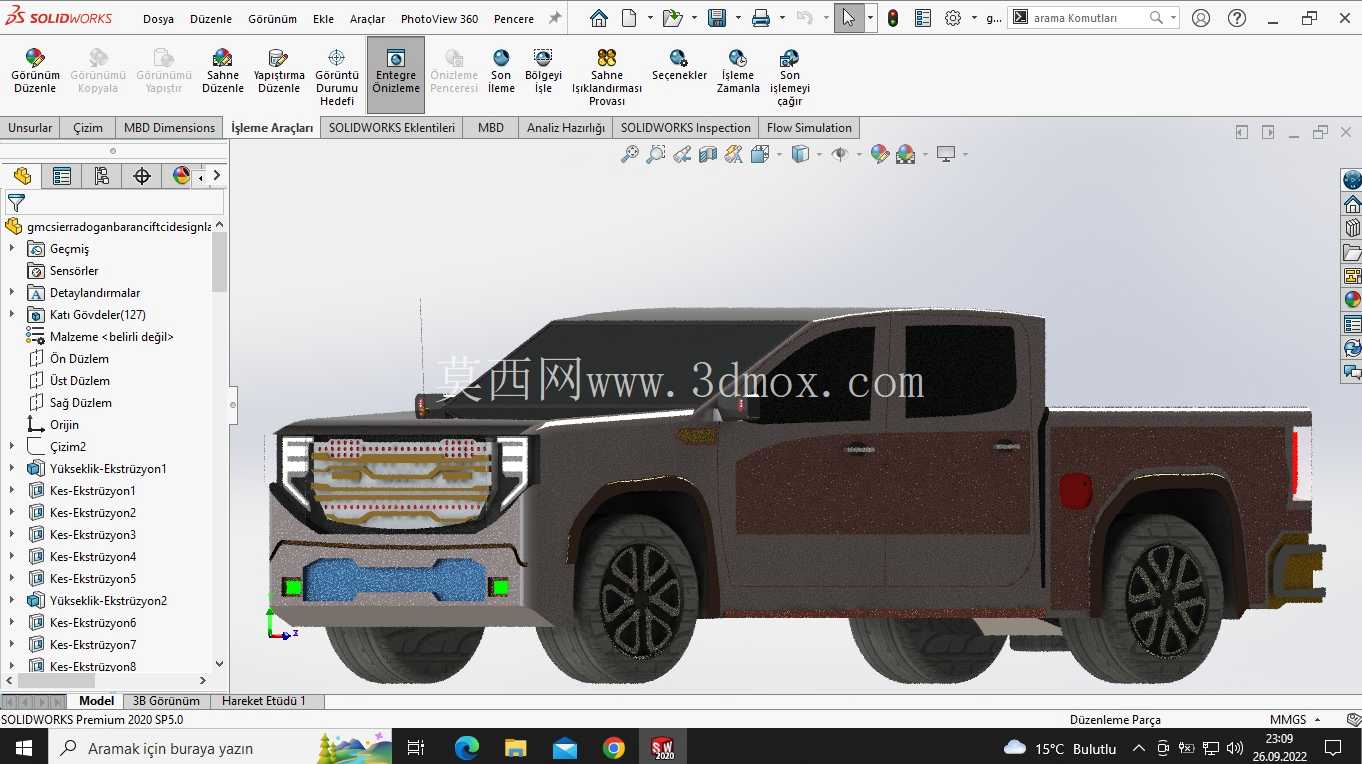Open PhotoView Seçenekler options
1362x764 pixels.
679,65
